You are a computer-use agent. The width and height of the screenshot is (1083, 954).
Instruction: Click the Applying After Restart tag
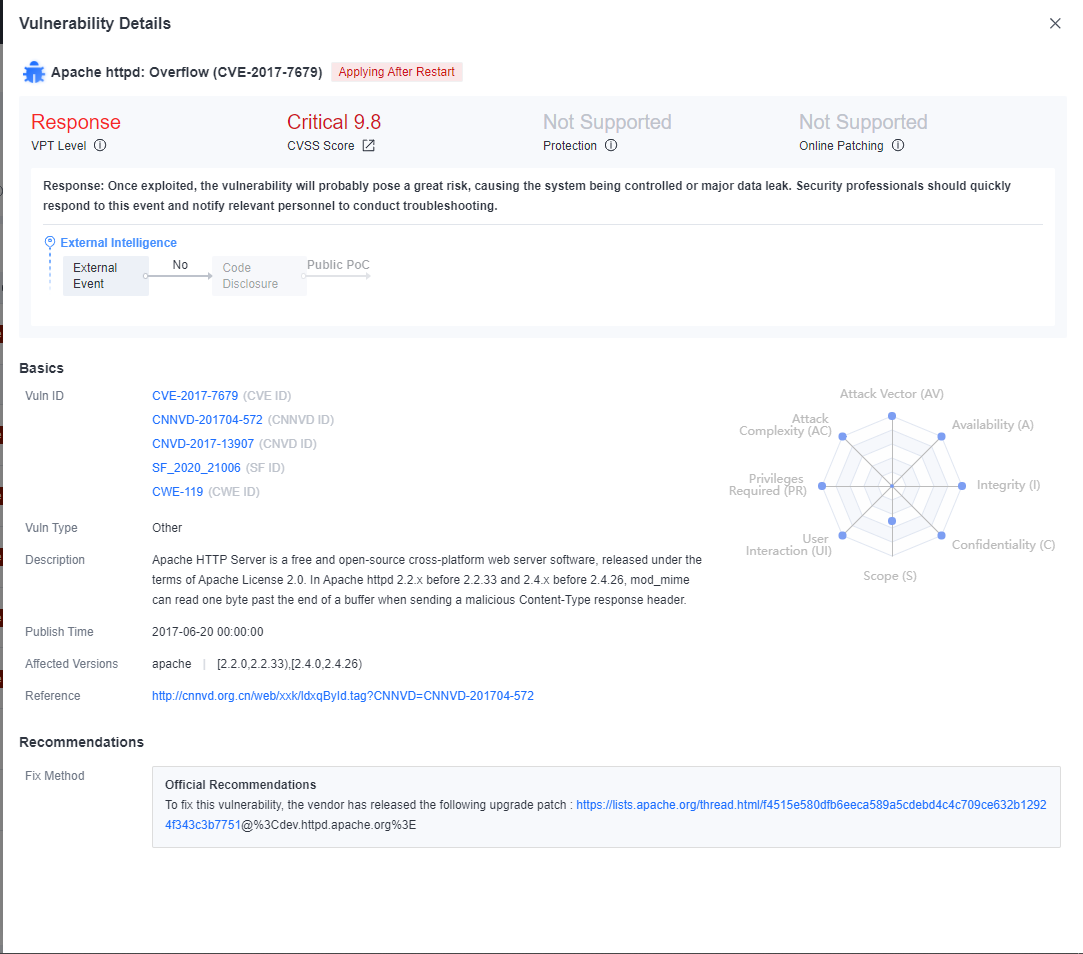[x=396, y=72]
